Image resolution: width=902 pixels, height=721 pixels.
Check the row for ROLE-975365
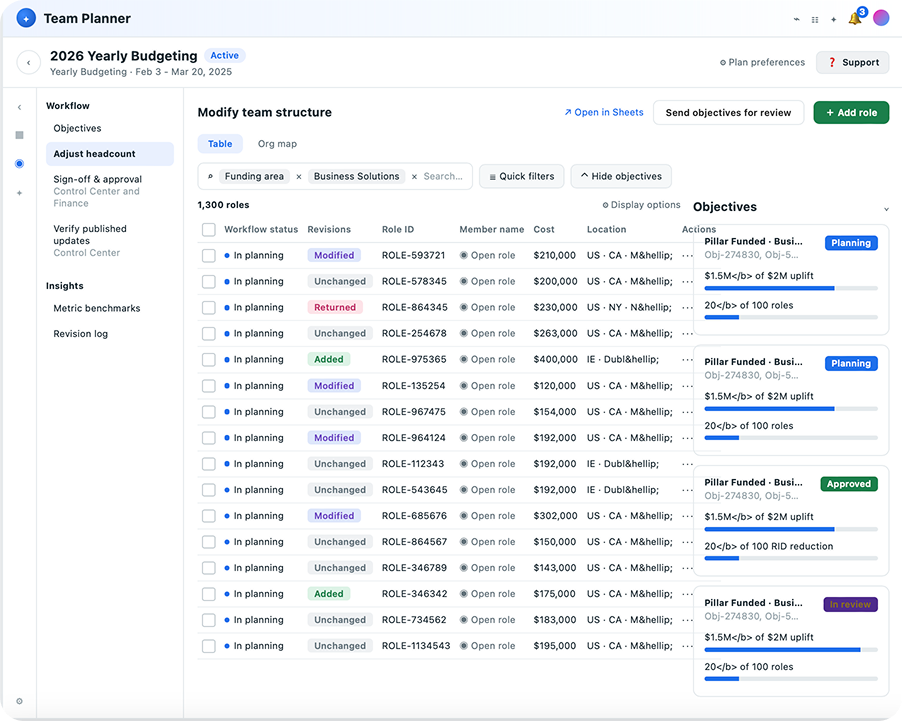pyautogui.click(x=209, y=360)
